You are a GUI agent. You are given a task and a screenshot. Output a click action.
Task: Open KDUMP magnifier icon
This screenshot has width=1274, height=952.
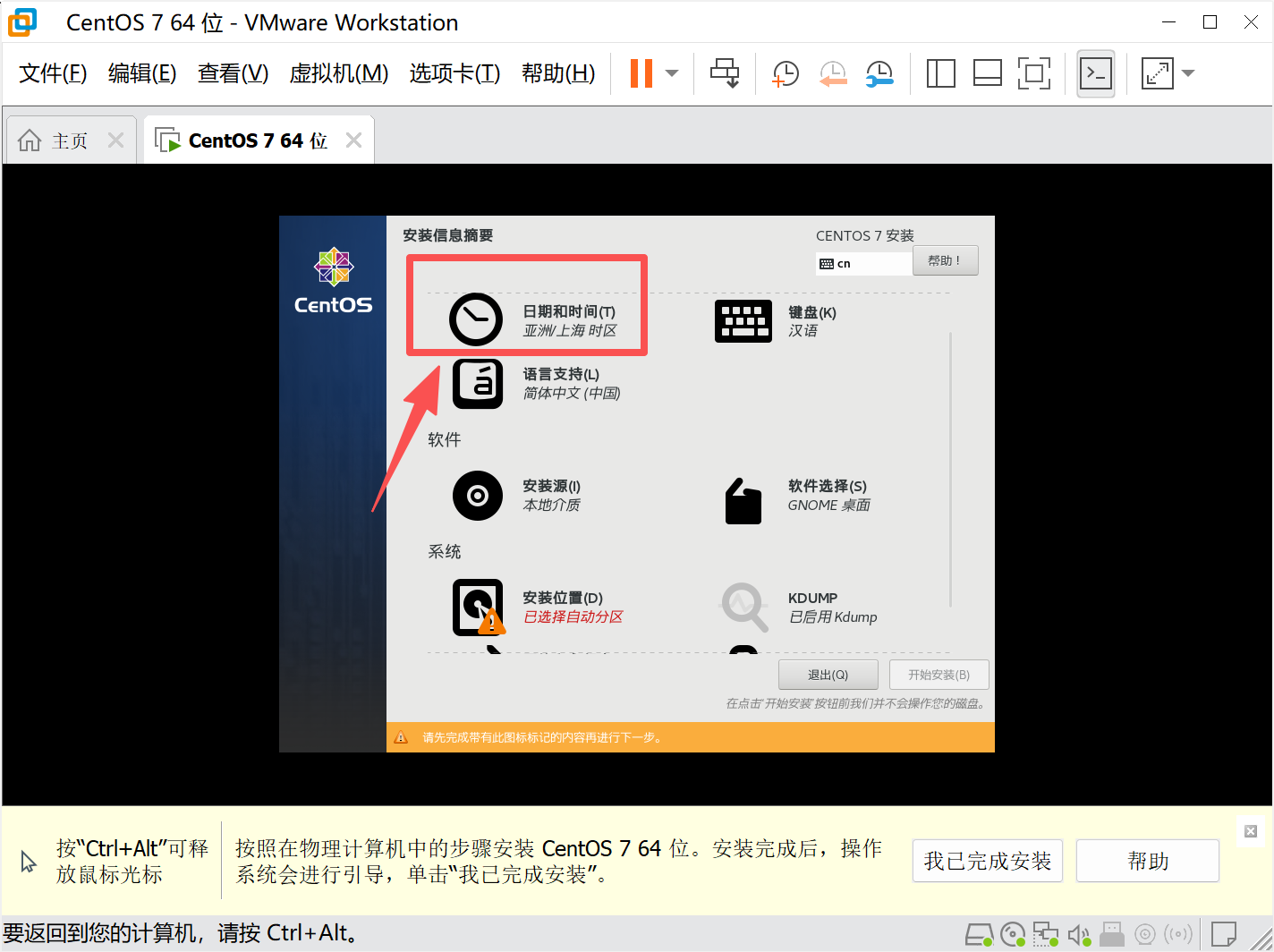point(745,608)
